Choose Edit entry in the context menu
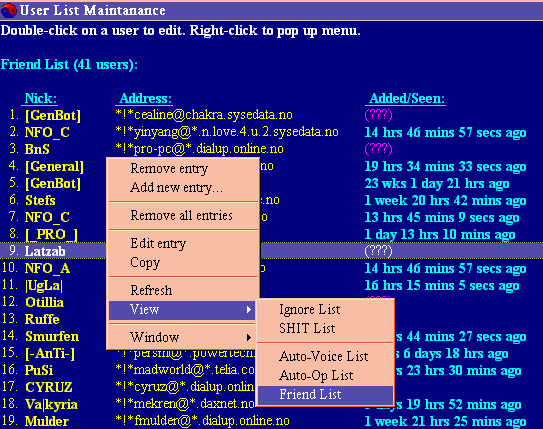The width and height of the screenshot is (543, 429). click(x=158, y=244)
